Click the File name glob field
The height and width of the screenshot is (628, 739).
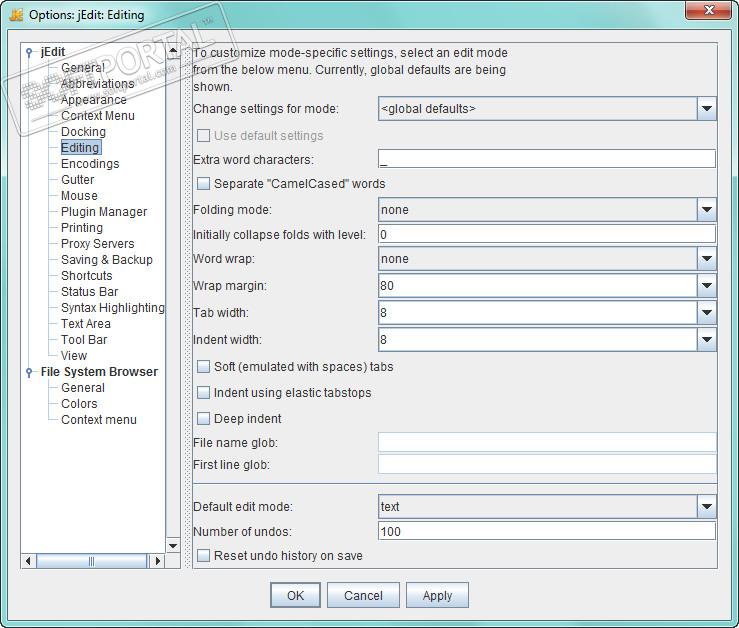tap(547, 443)
